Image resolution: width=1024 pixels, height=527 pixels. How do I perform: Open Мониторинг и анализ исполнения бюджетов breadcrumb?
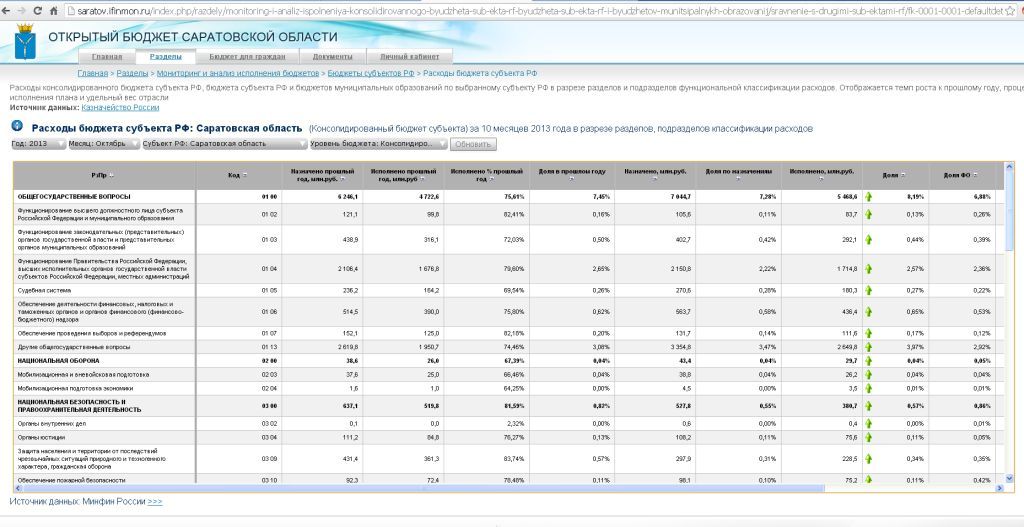[238, 73]
